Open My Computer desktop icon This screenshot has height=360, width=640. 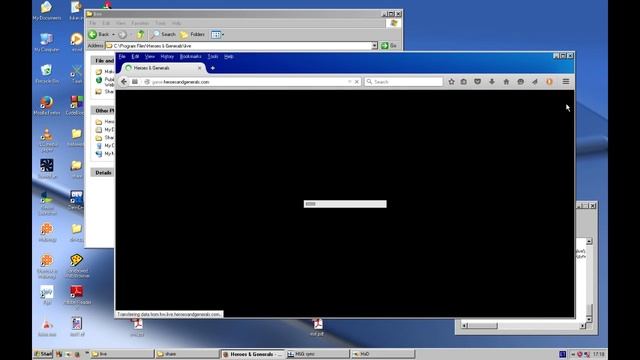pyautogui.click(x=47, y=42)
